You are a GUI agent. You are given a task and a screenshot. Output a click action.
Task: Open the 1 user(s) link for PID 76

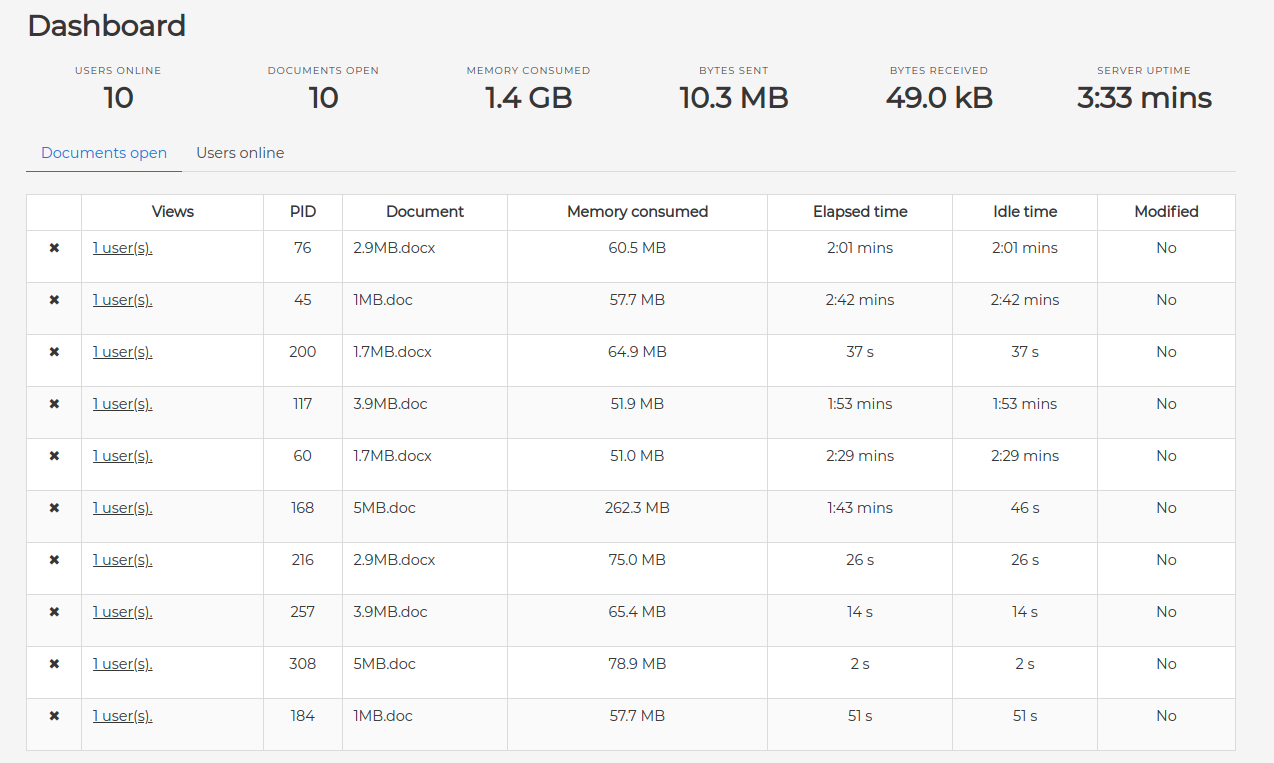(122, 248)
